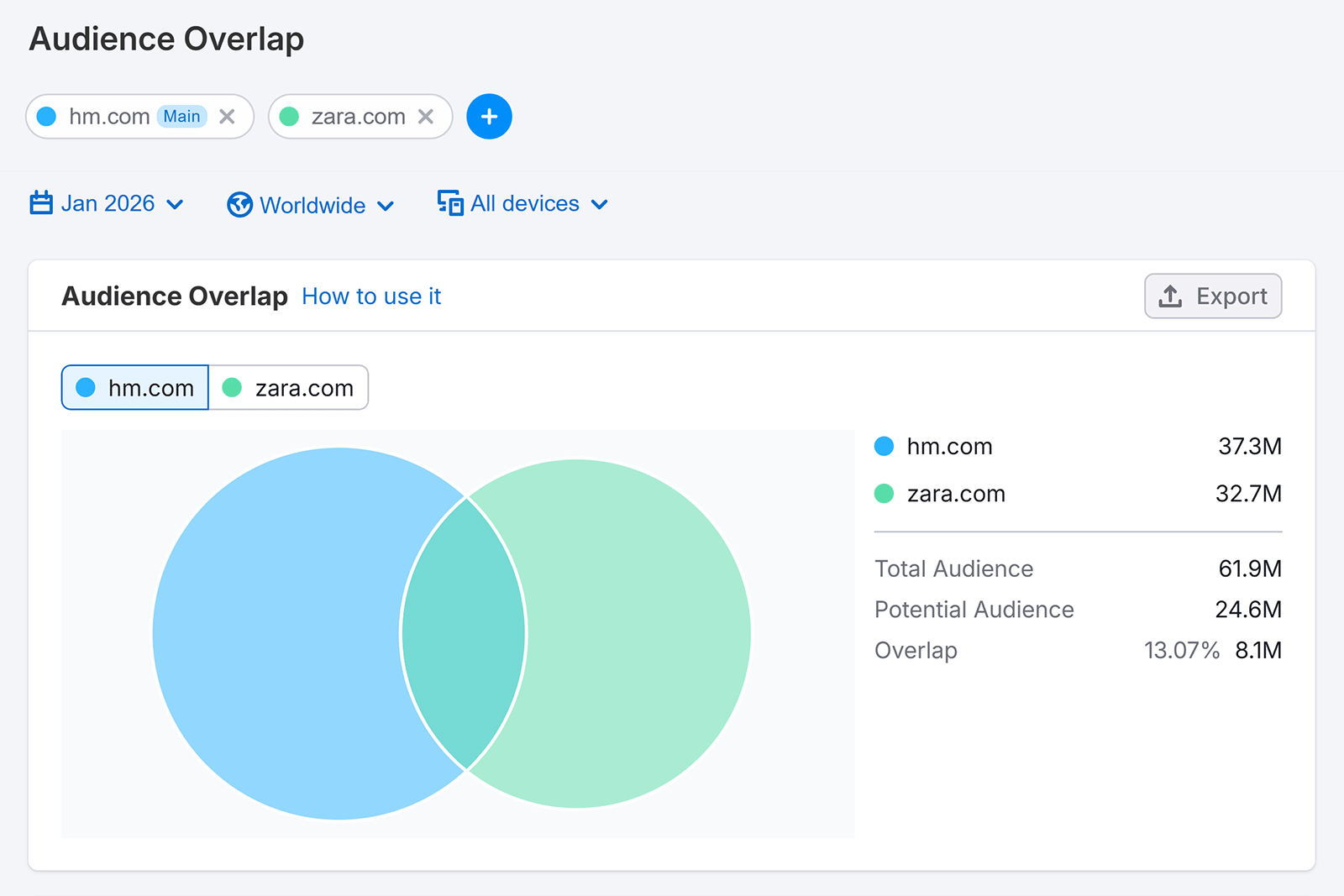Open the How to use it link
The width and height of the screenshot is (1344, 896).
pyautogui.click(x=371, y=296)
